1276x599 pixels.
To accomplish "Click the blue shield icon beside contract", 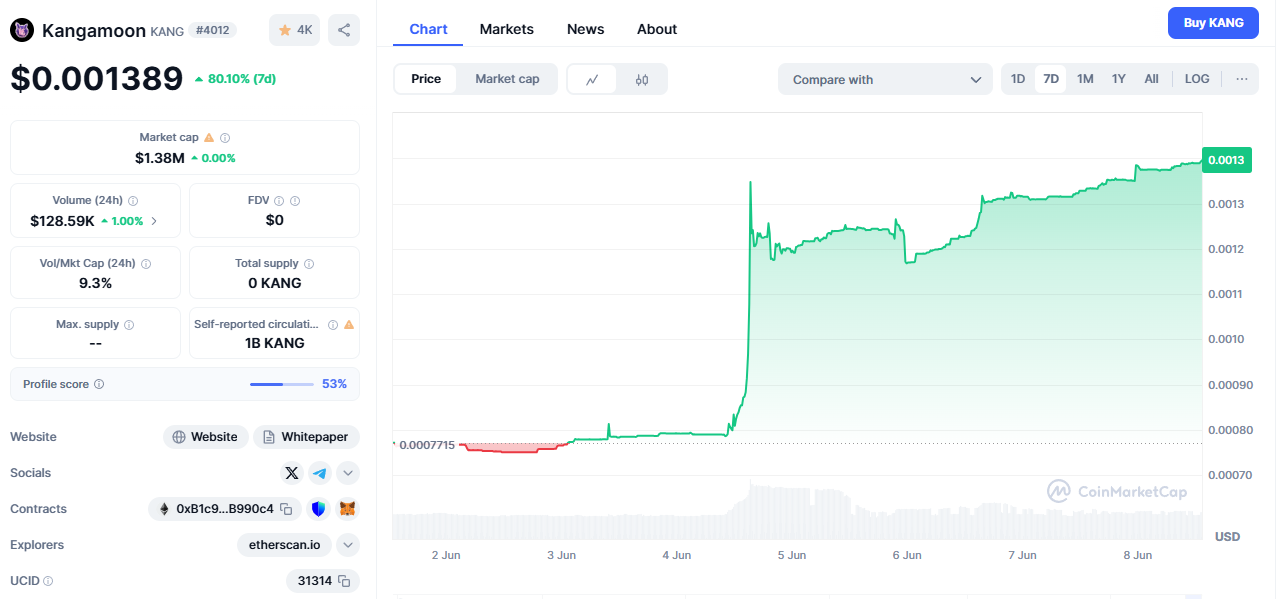I will 318,509.
